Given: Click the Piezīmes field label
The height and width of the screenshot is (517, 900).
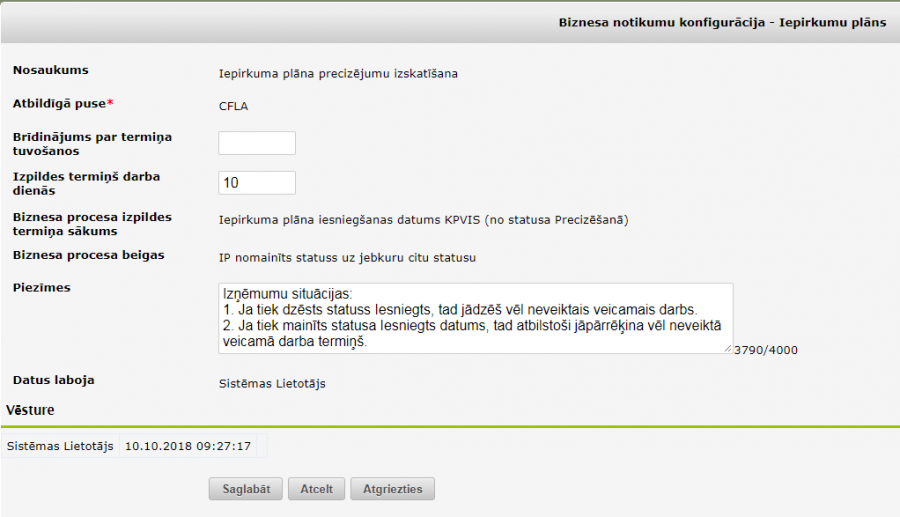Looking at the screenshot, I should (x=41, y=288).
